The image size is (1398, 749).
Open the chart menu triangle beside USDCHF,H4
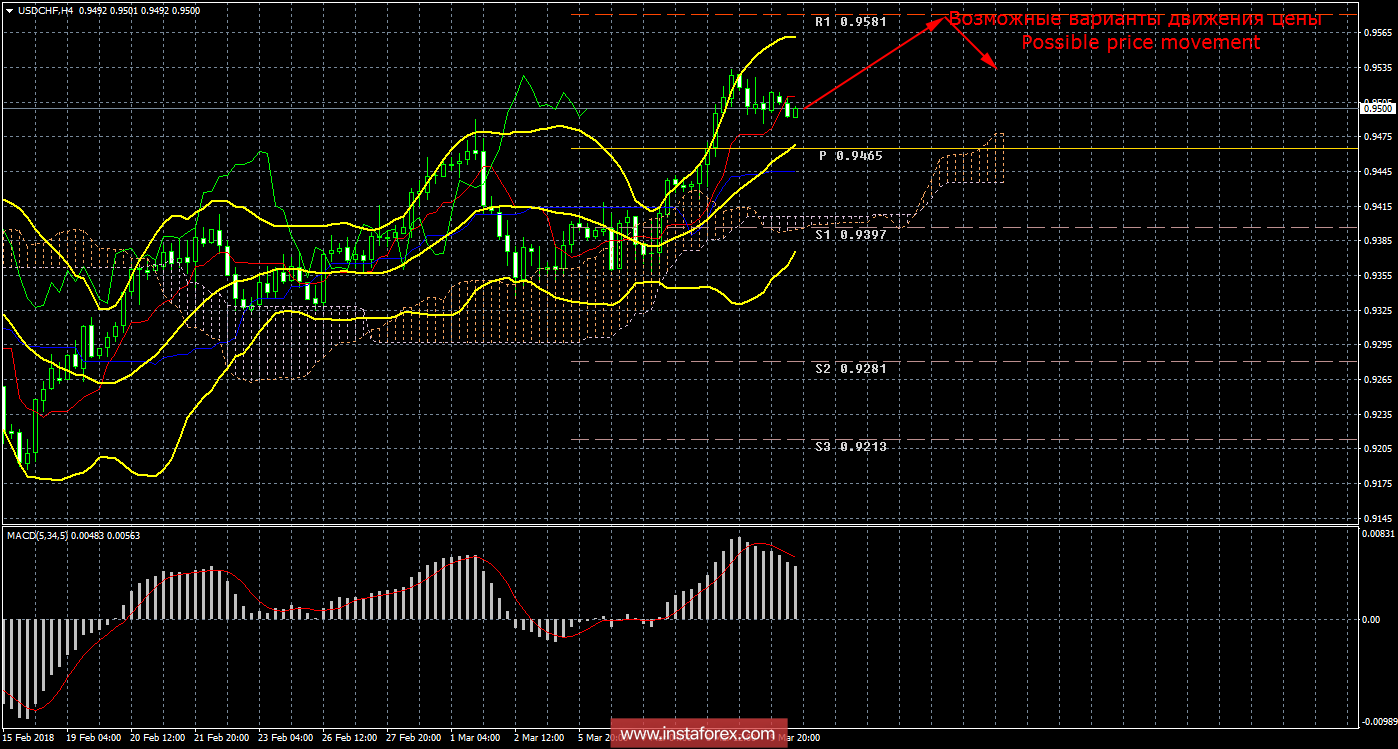[x=10, y=12]
